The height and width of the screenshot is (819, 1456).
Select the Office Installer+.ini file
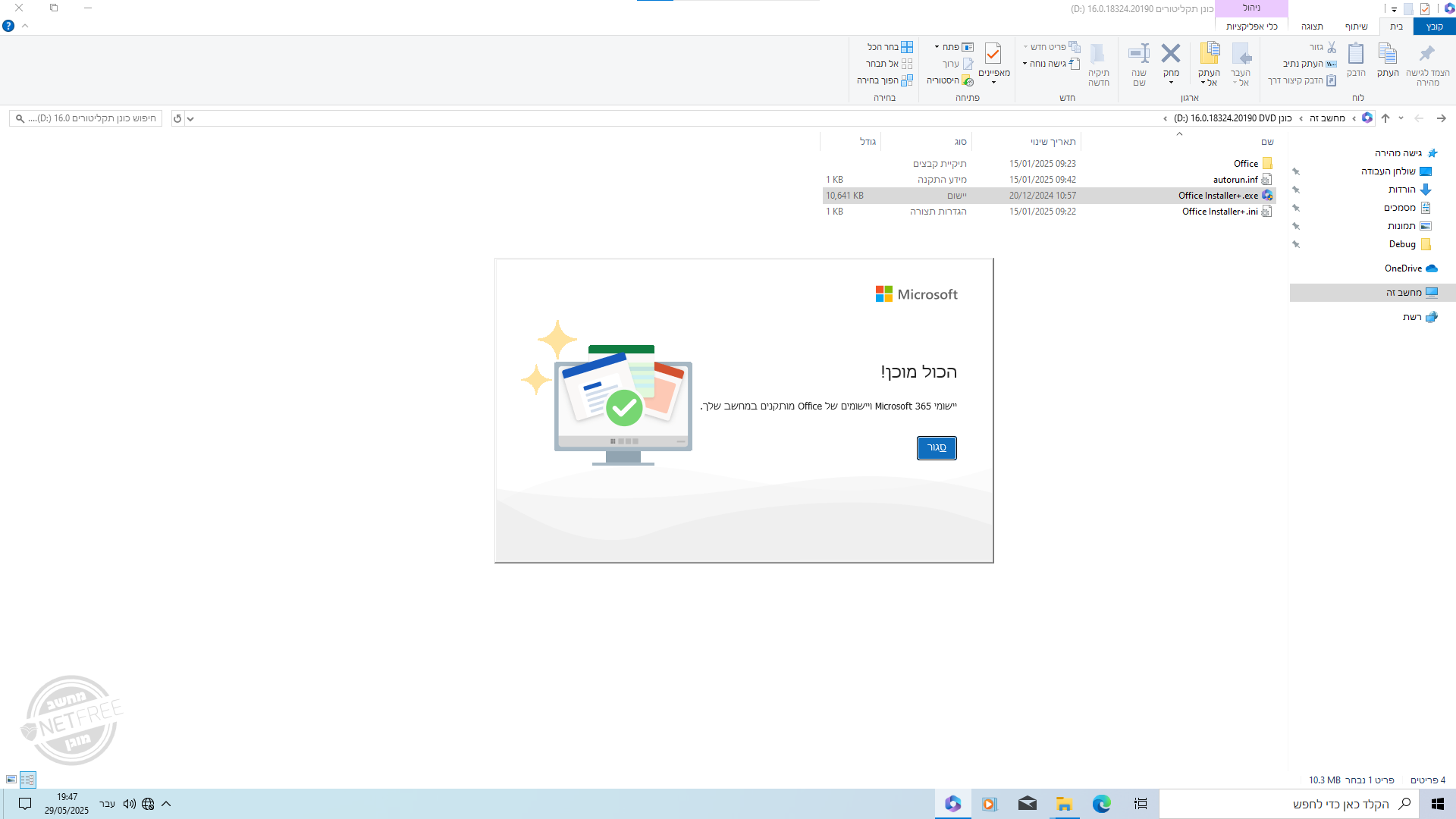coord(1049,212)
